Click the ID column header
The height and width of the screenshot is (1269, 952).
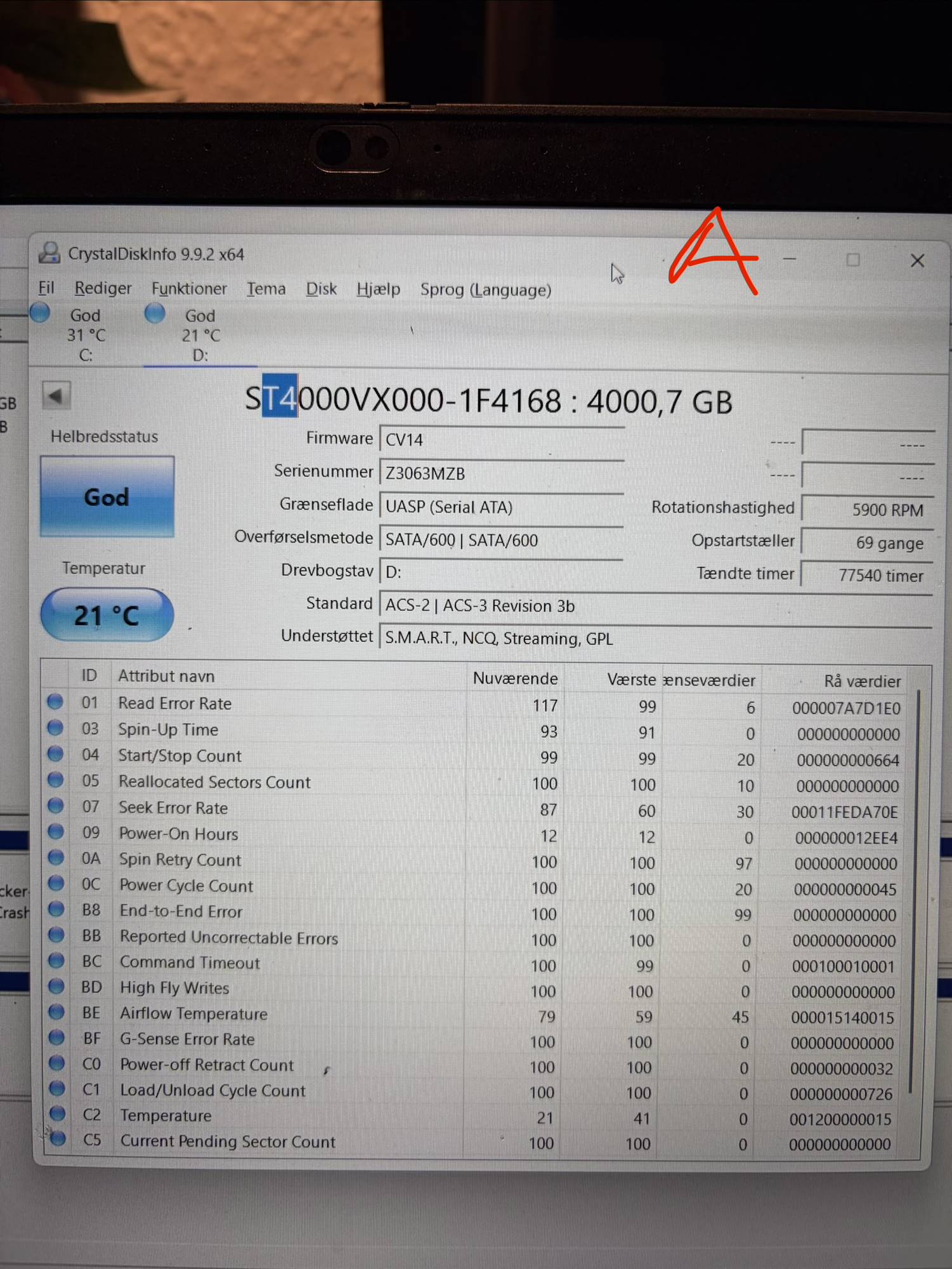pos(89,676)
